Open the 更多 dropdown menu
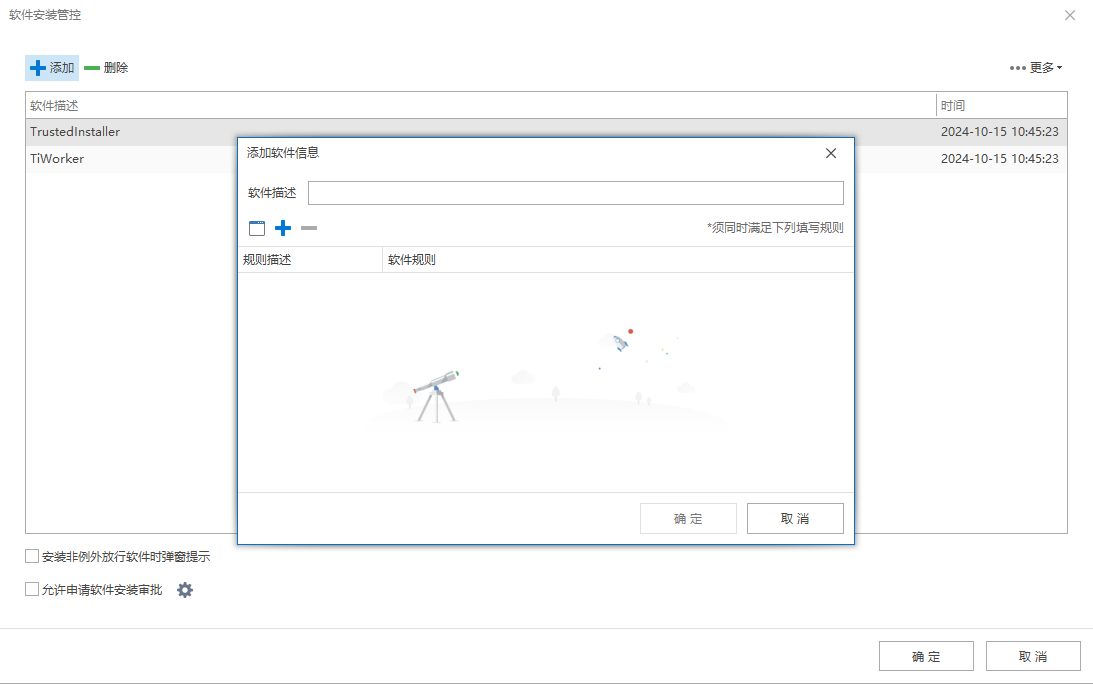Screen dimensions: 1093x684 1036,68
